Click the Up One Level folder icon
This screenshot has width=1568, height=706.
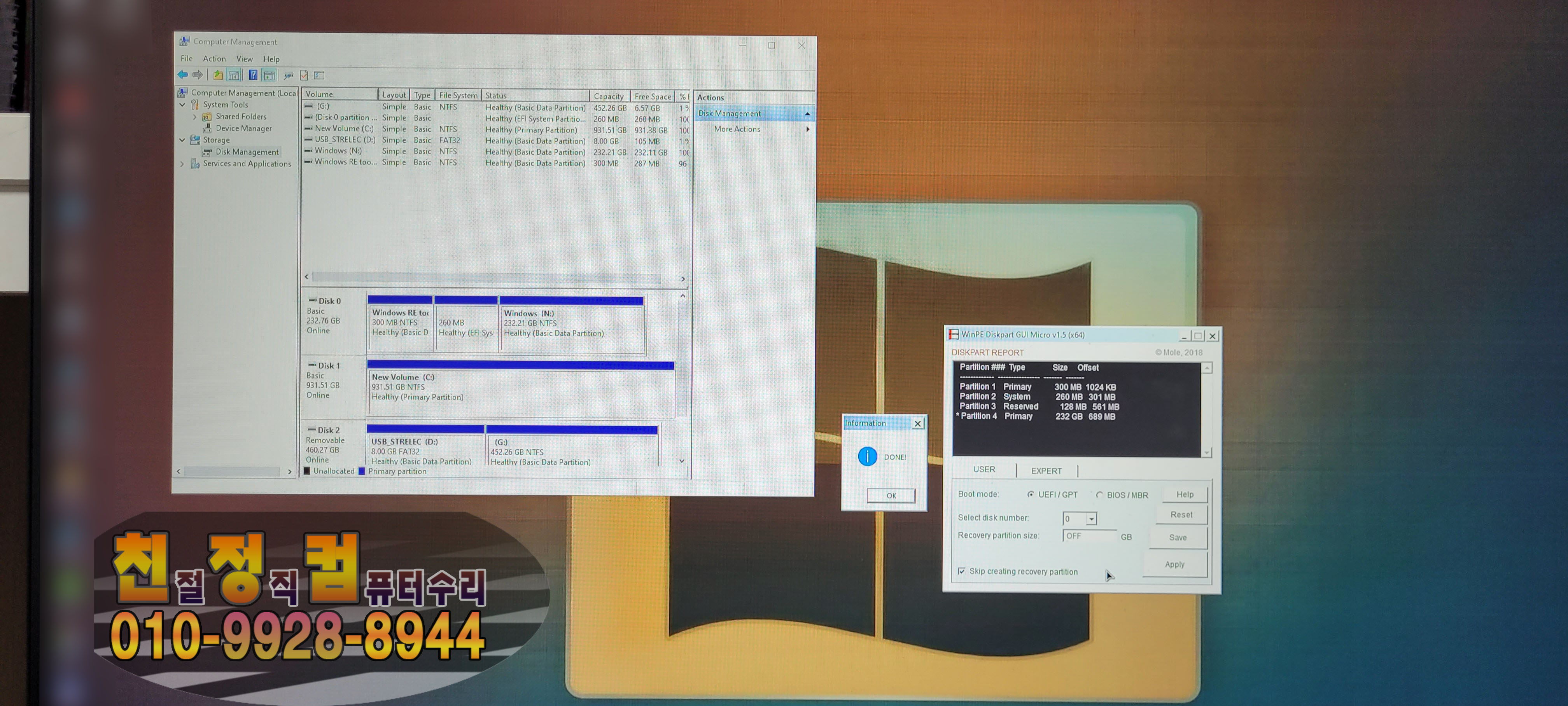point(218,75)
